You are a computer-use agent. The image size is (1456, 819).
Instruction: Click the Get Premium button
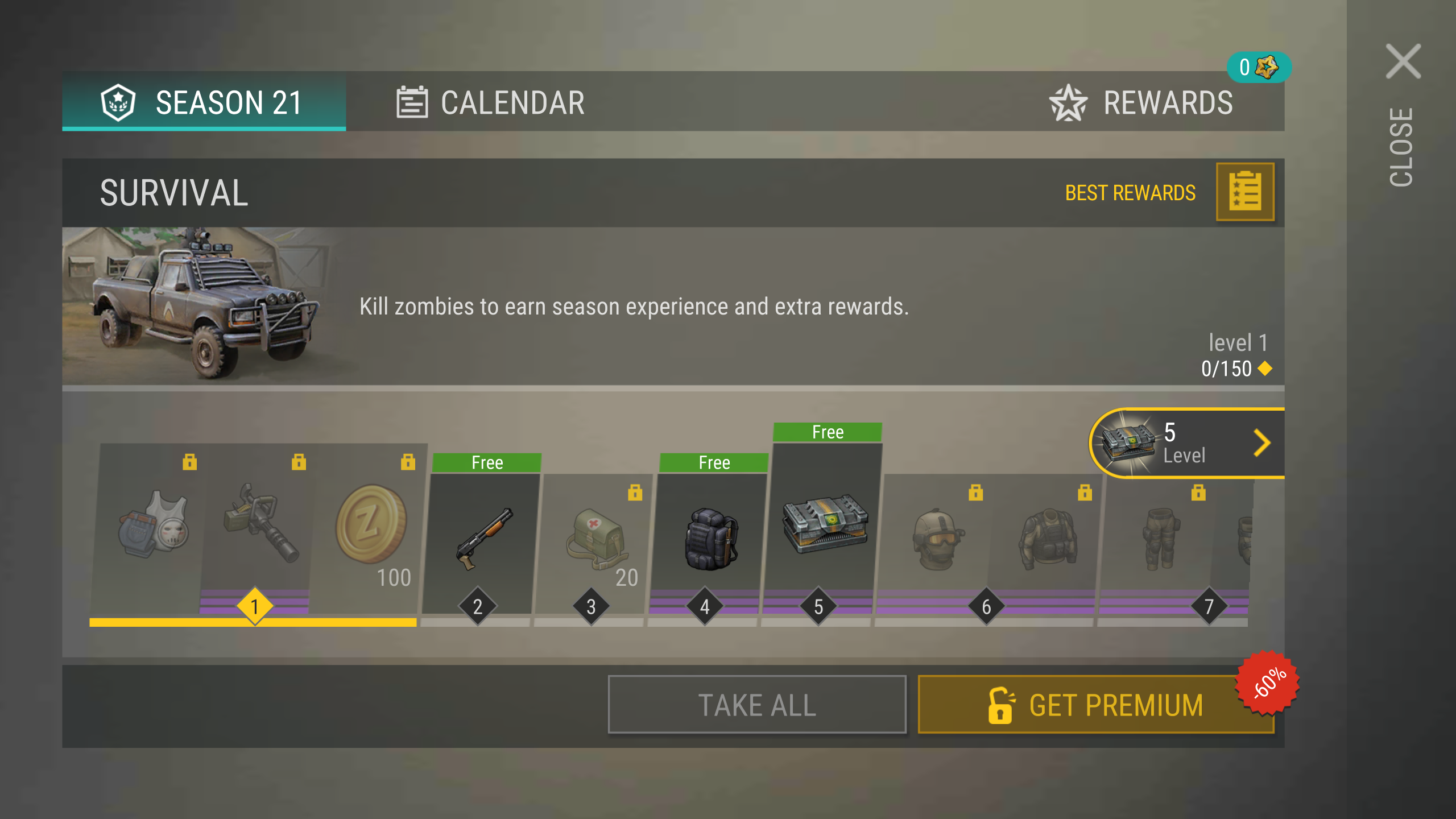point(1095,705)
